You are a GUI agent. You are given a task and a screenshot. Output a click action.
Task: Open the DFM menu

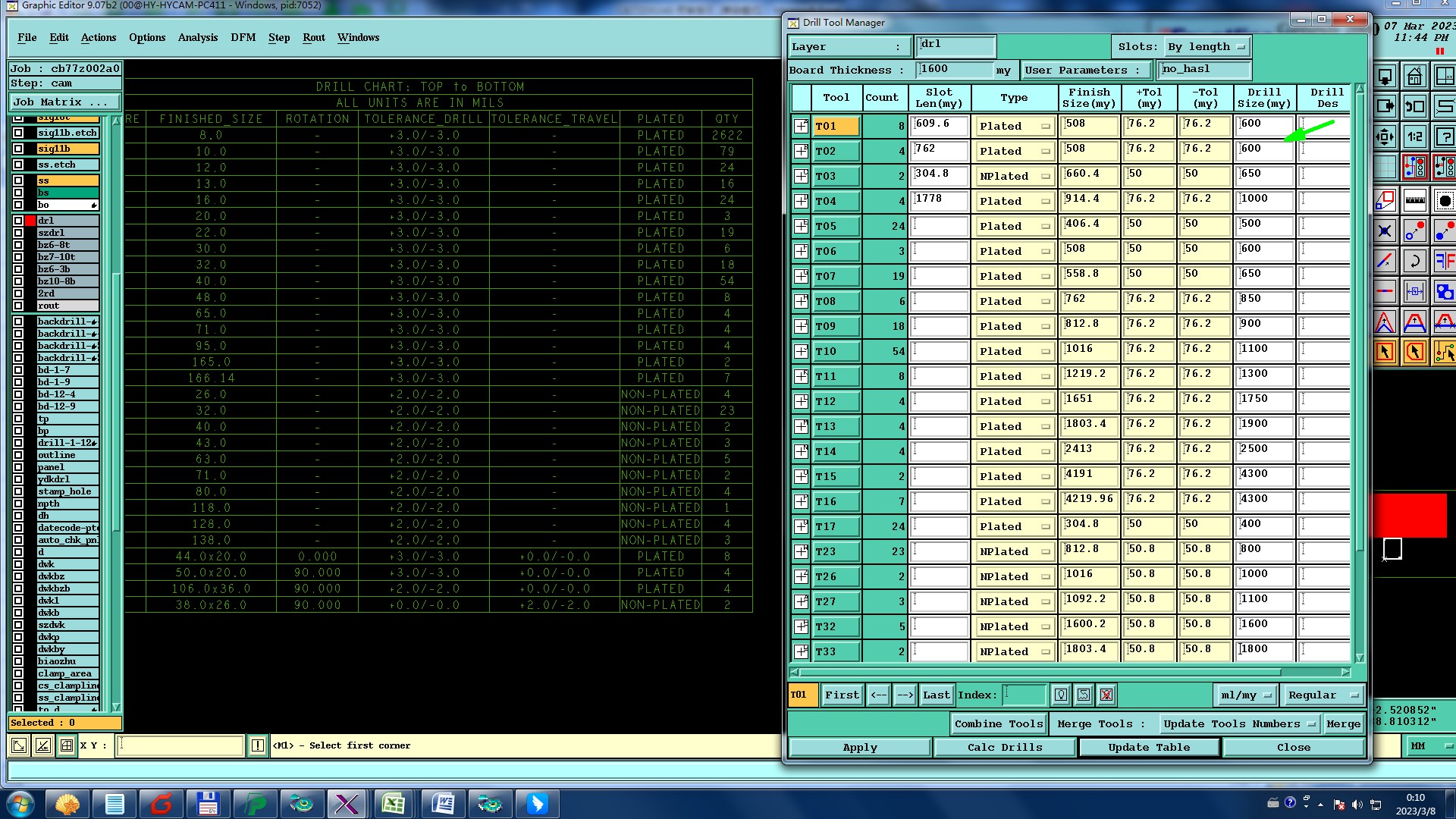point(243,37)
